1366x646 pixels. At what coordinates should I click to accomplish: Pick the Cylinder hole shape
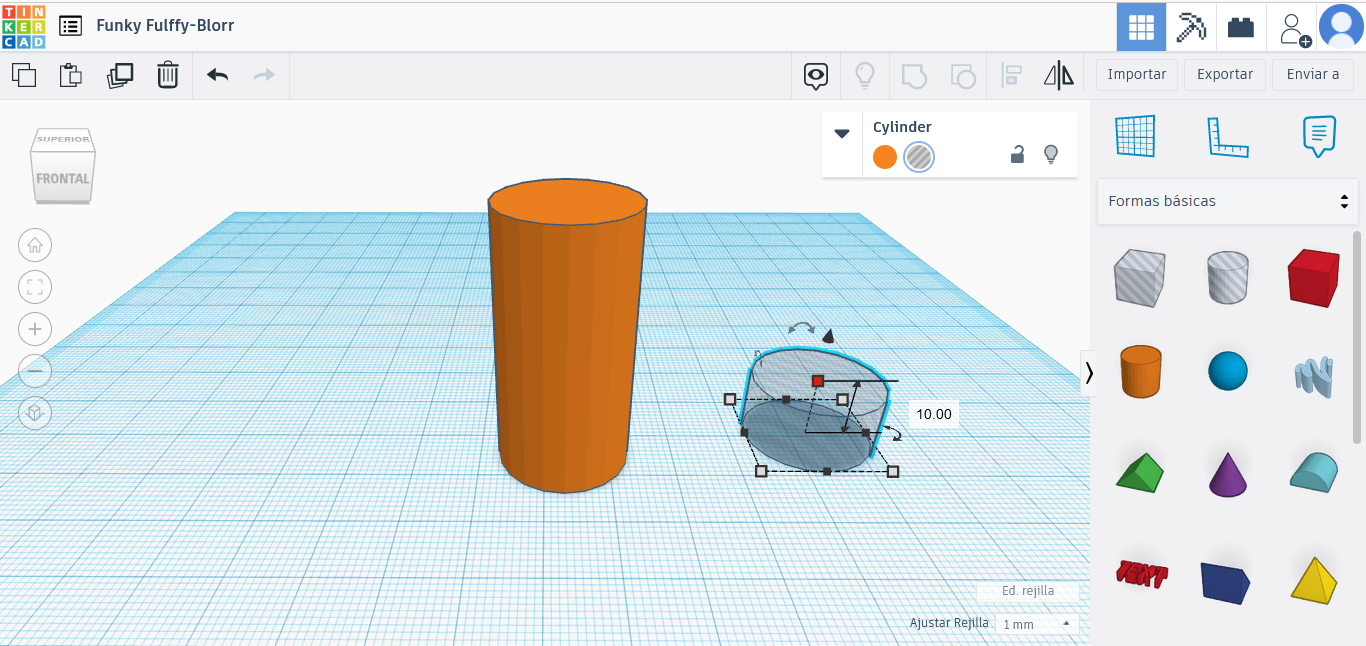point(1227,277)
